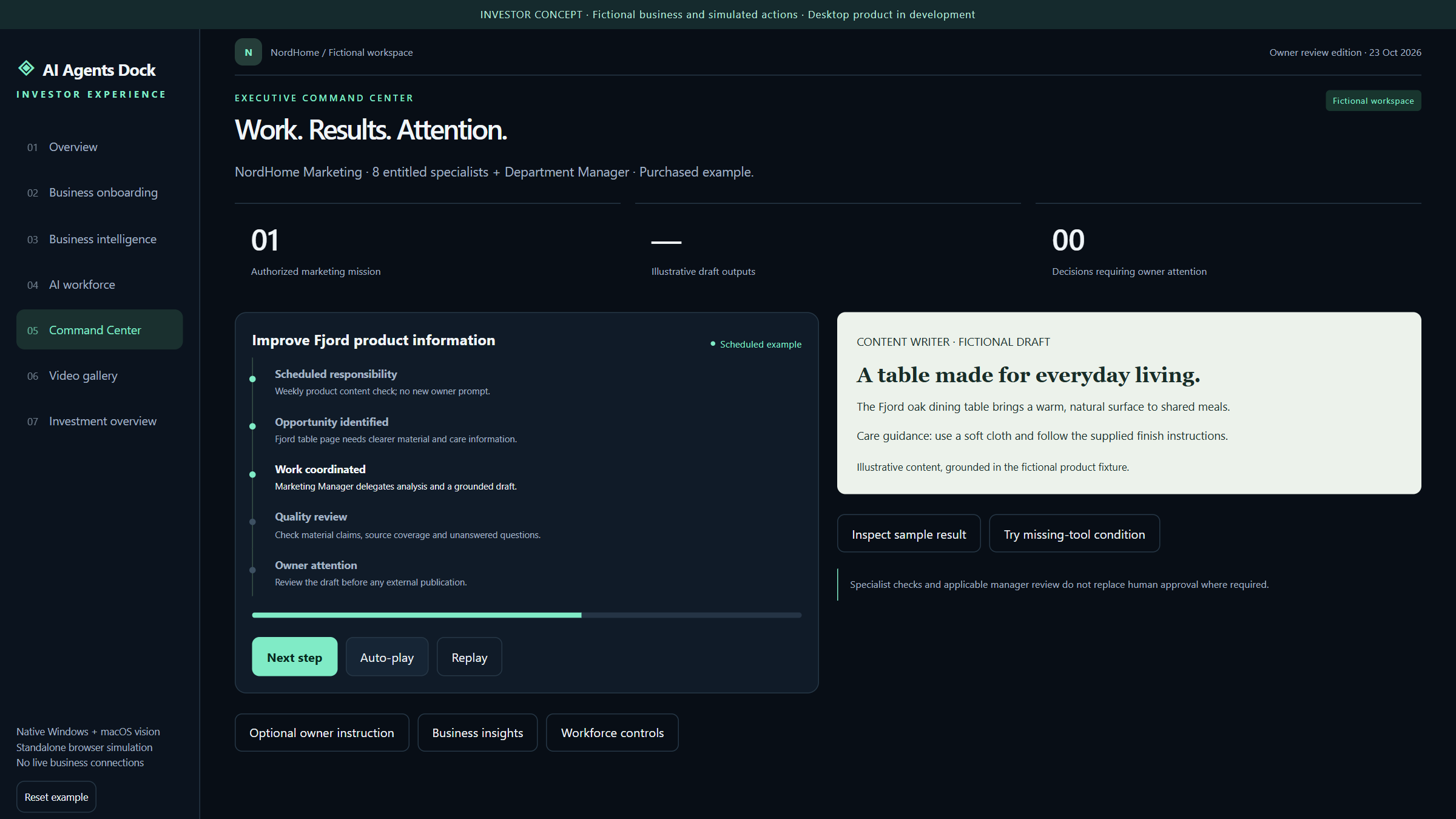Click the draft headline 'A table made for everyday living.'

1028,375
